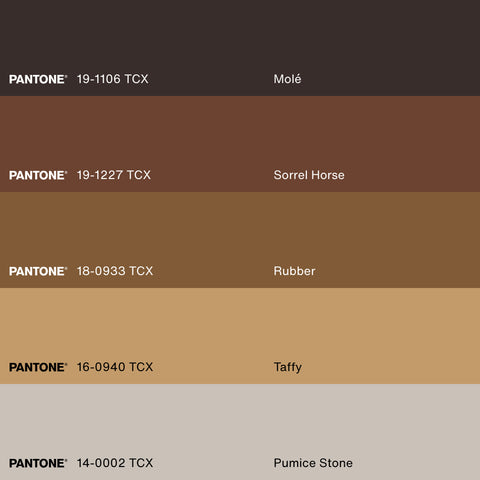Click the color code 18-0933 TCX
The height and width of the screenshot is (480, 480).
115,271
